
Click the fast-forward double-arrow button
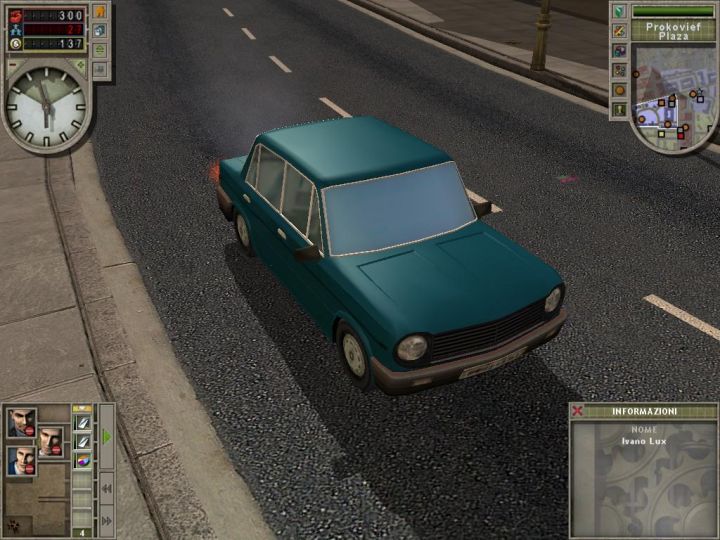click(x=106, y=520)
